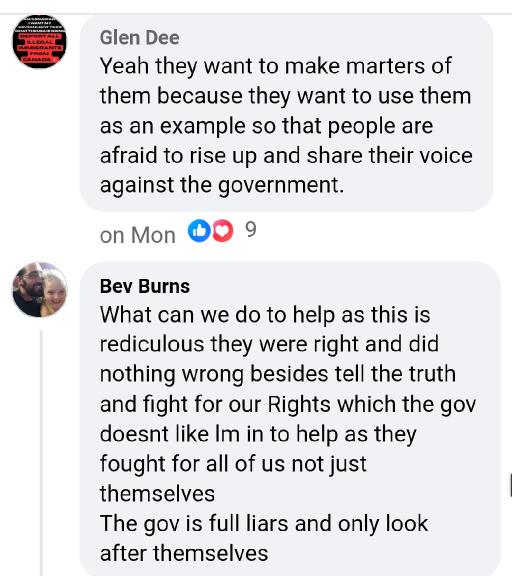Click the word "rediculous" in Bev's comment
Viewport: 512px width, 576px height.
coord(152,344)
